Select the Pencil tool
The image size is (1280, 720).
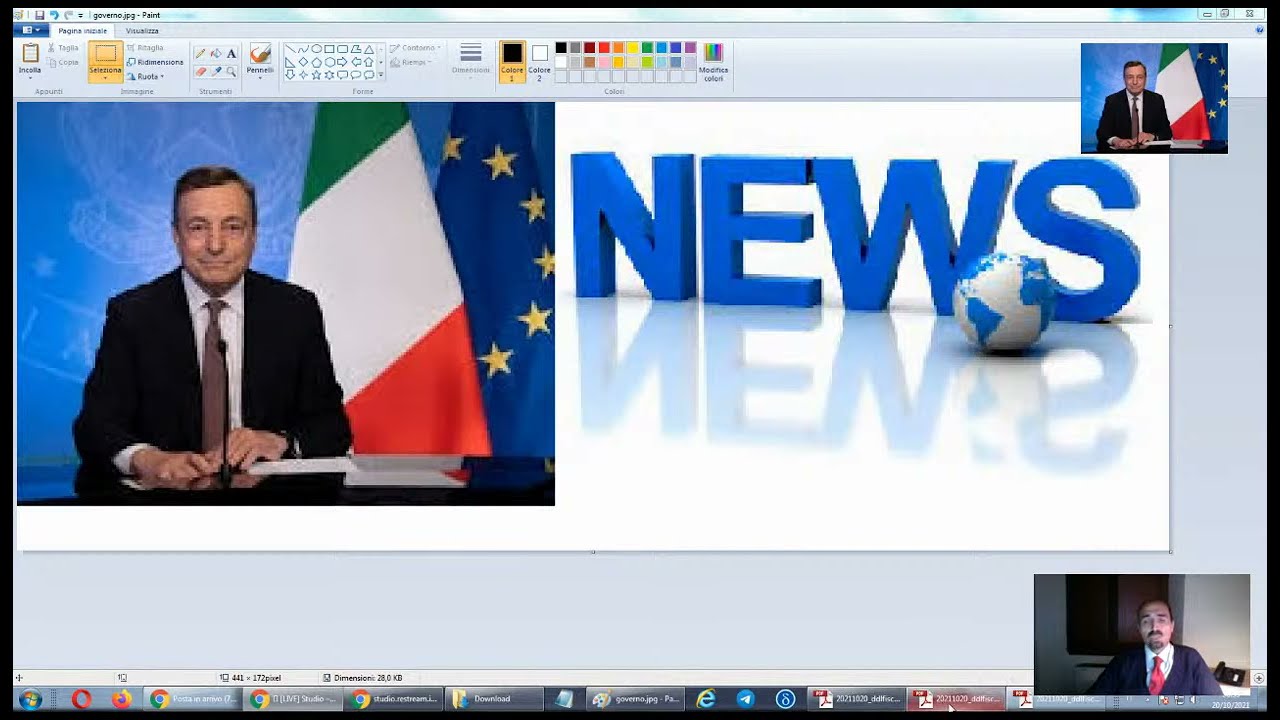pyautogui.click(x=200, y=54)
